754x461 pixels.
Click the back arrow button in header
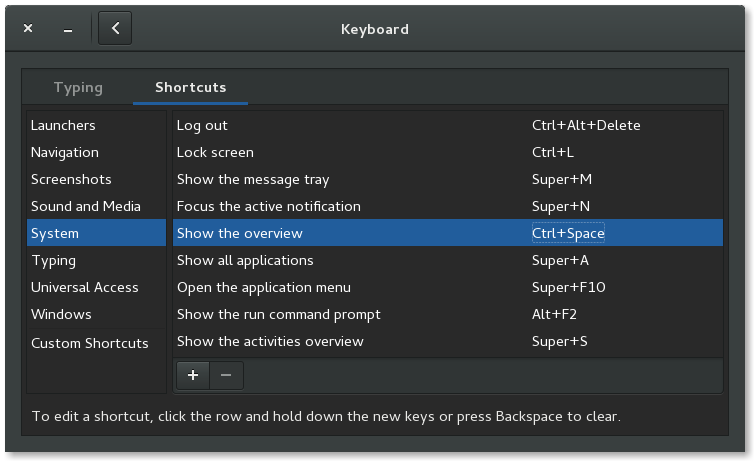pos(116,29)
